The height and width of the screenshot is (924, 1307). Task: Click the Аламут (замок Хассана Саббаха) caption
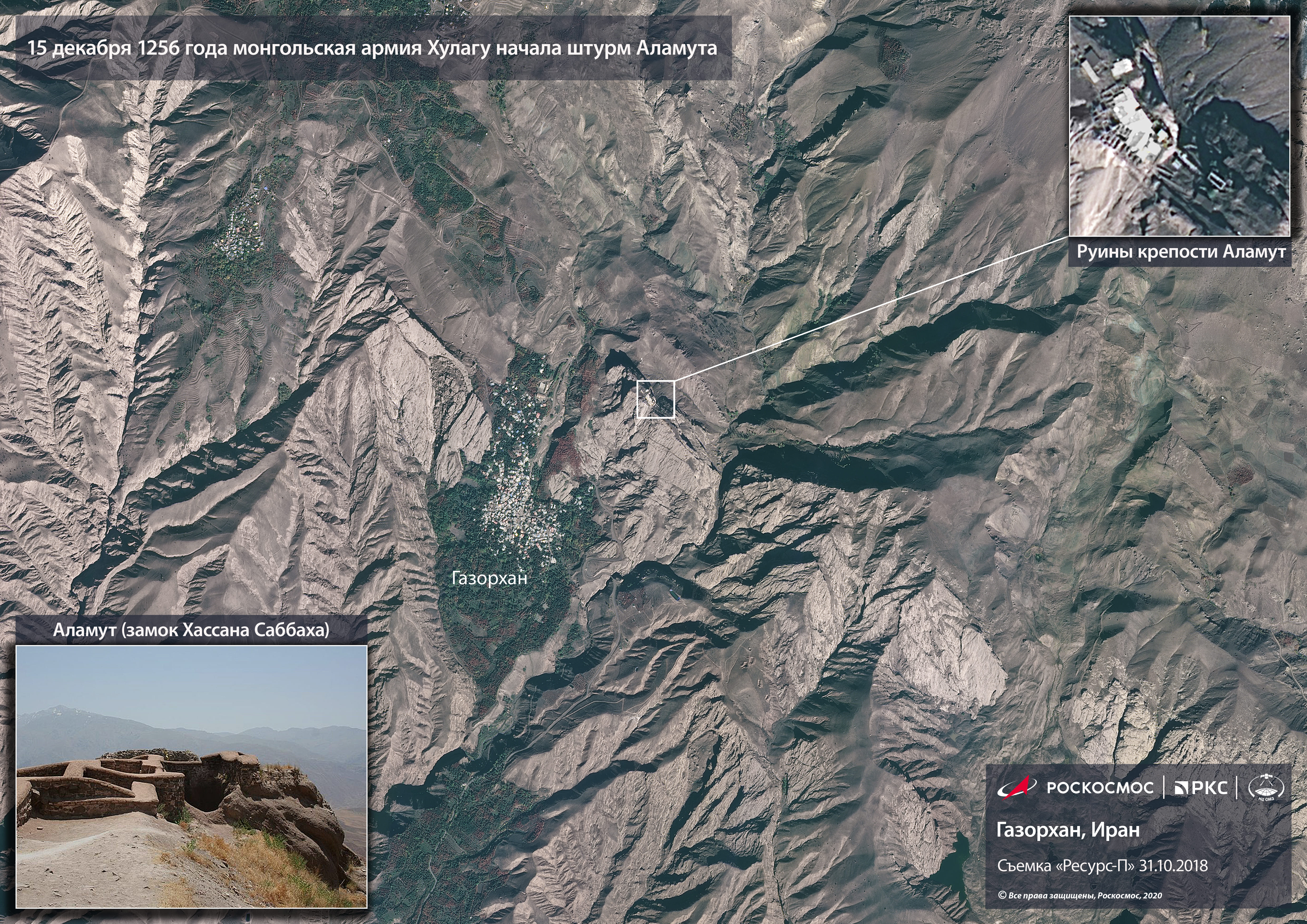[191, 630]
